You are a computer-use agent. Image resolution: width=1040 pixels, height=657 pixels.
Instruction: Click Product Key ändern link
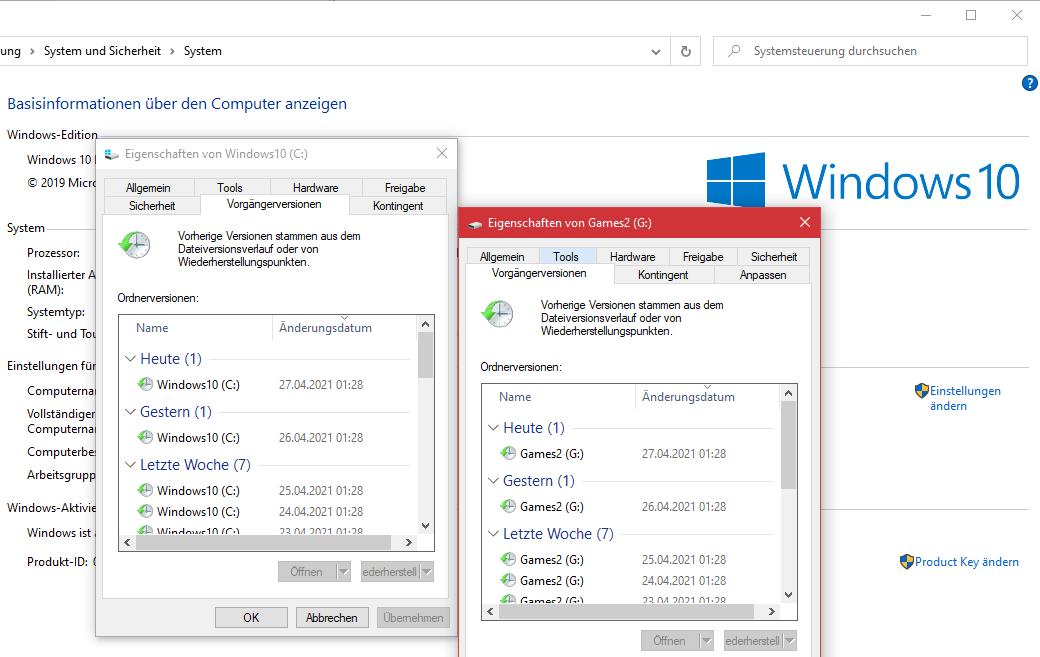point(966,562)
